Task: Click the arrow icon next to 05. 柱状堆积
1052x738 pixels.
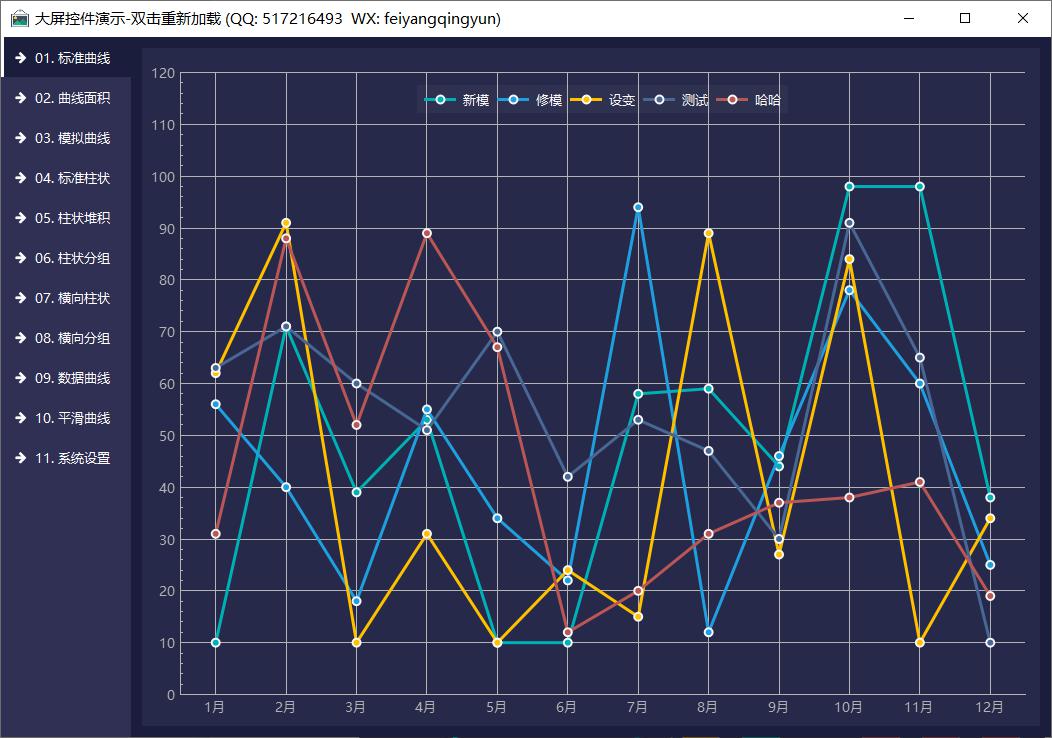Action: click(x=20, y=218)
